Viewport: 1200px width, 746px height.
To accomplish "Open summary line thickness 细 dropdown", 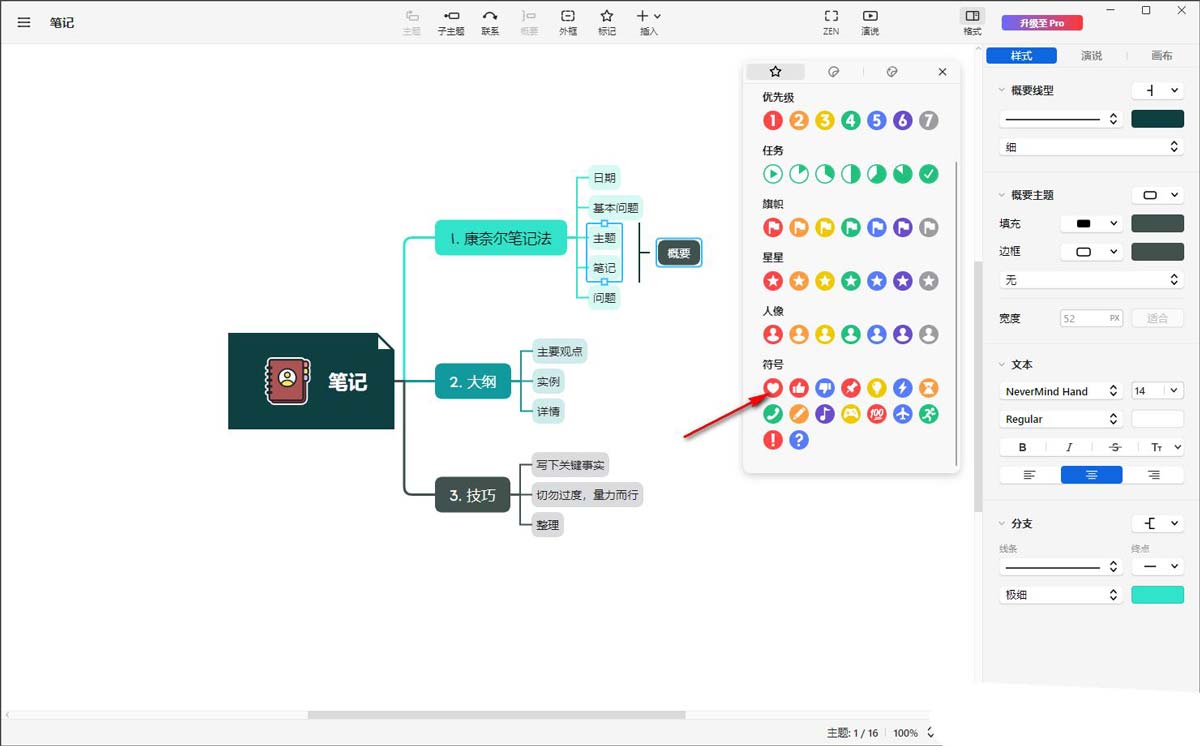I will coord(1091,147).
